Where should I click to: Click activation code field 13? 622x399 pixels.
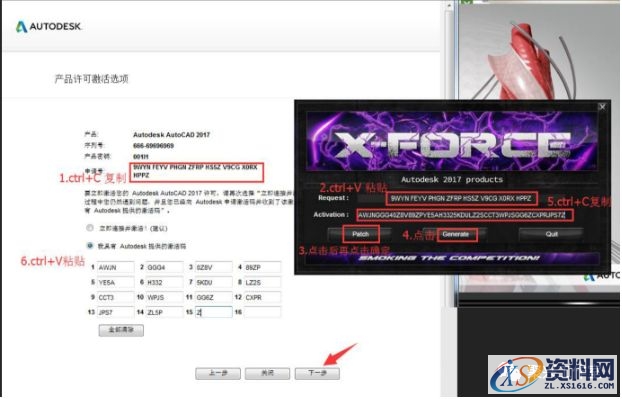point(115,312)
